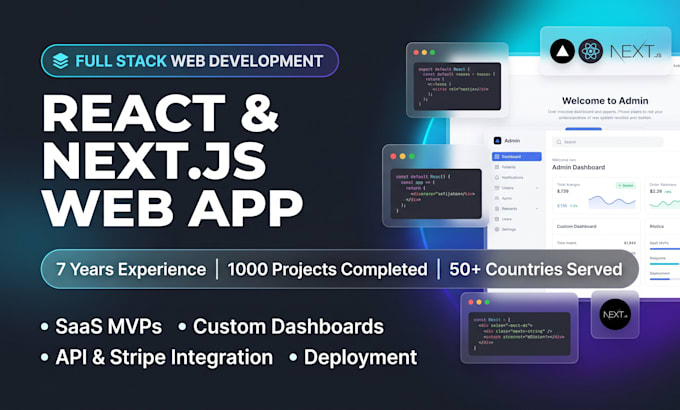Screen dimensions: 680x410
Task: Click the Deployment progress bar in dashboard
Action: tap(665, 279)
